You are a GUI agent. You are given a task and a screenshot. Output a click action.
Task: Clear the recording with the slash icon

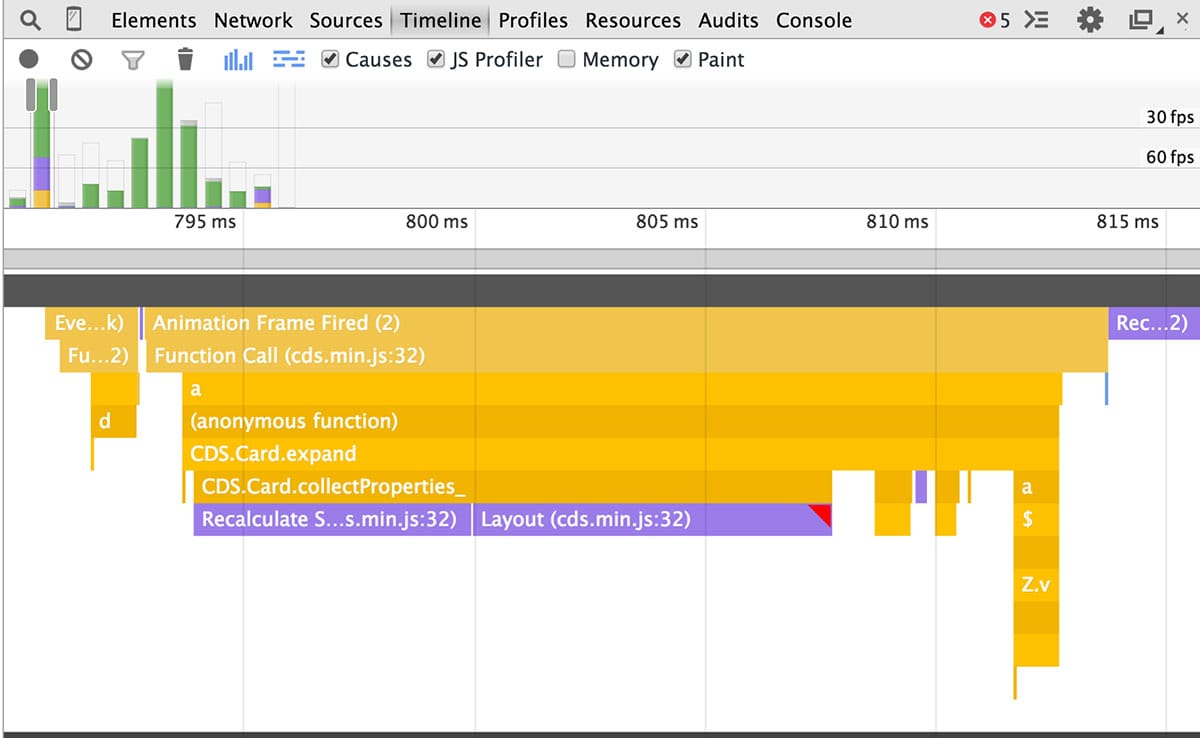point(81,59)
